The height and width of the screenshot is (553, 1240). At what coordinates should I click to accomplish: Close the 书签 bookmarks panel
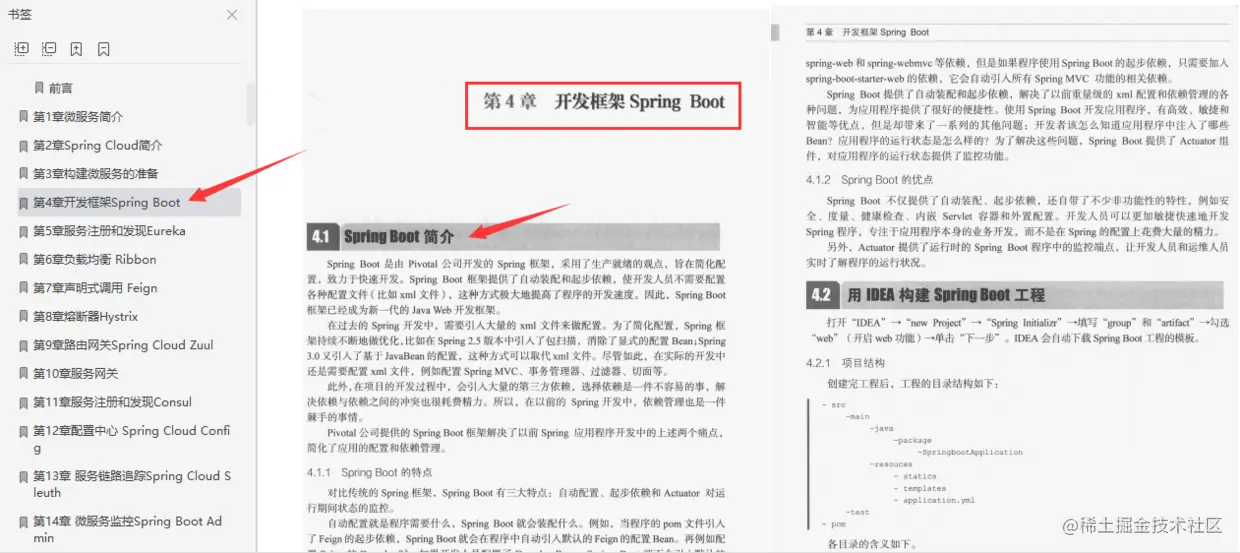tap(232, 15)
